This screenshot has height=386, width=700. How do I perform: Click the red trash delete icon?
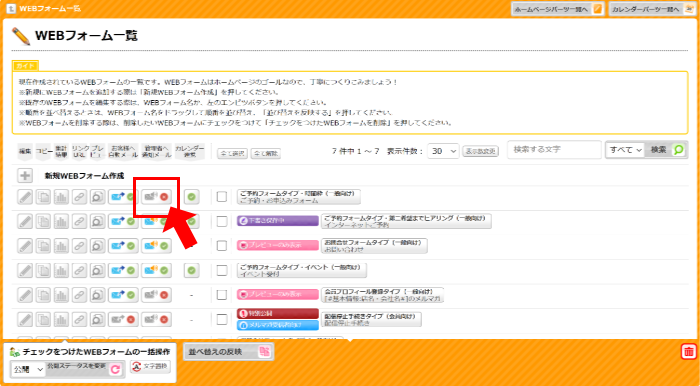point(689,351)
